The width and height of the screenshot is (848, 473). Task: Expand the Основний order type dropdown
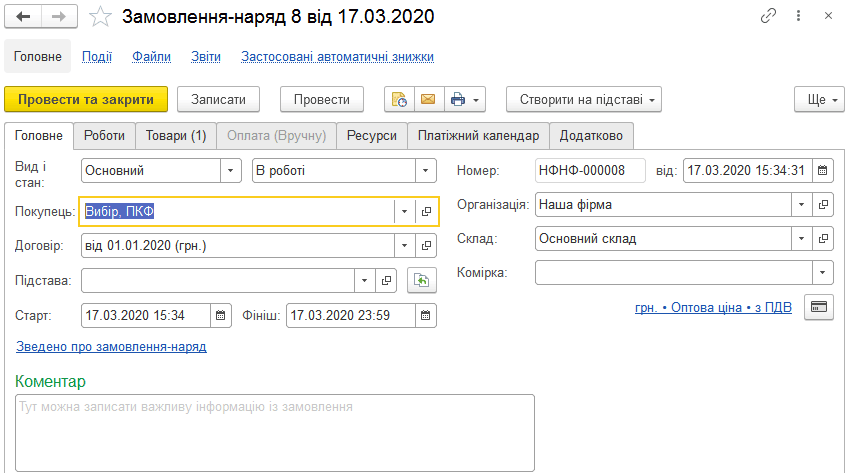(230, 170)
